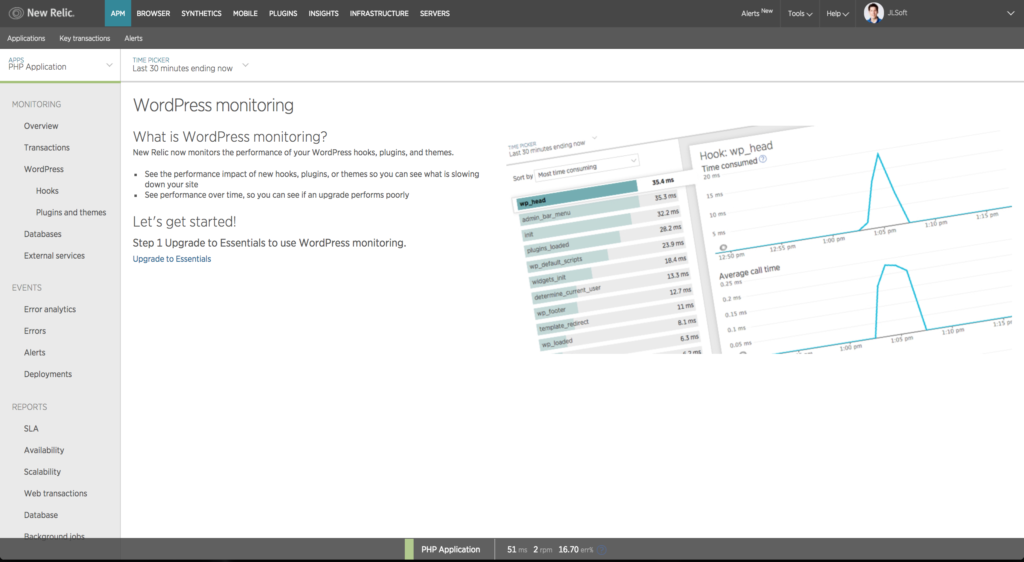Expand the PHP Application apps selector
The image size is (1024, 562).
60,65
